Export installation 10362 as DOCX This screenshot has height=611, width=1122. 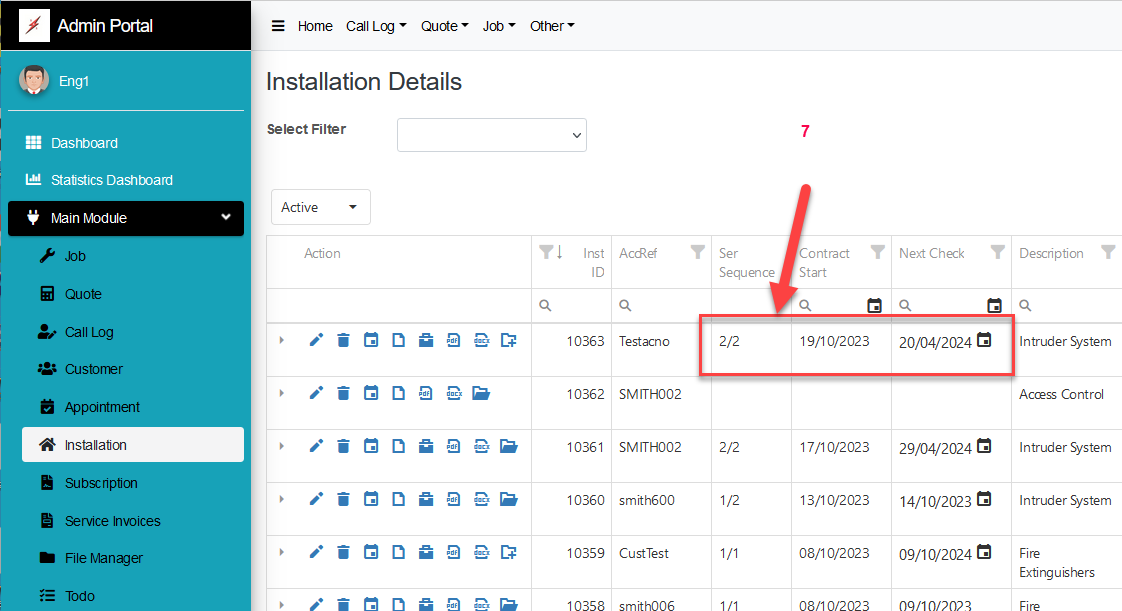pyautogui.click(x=454, y=394)
